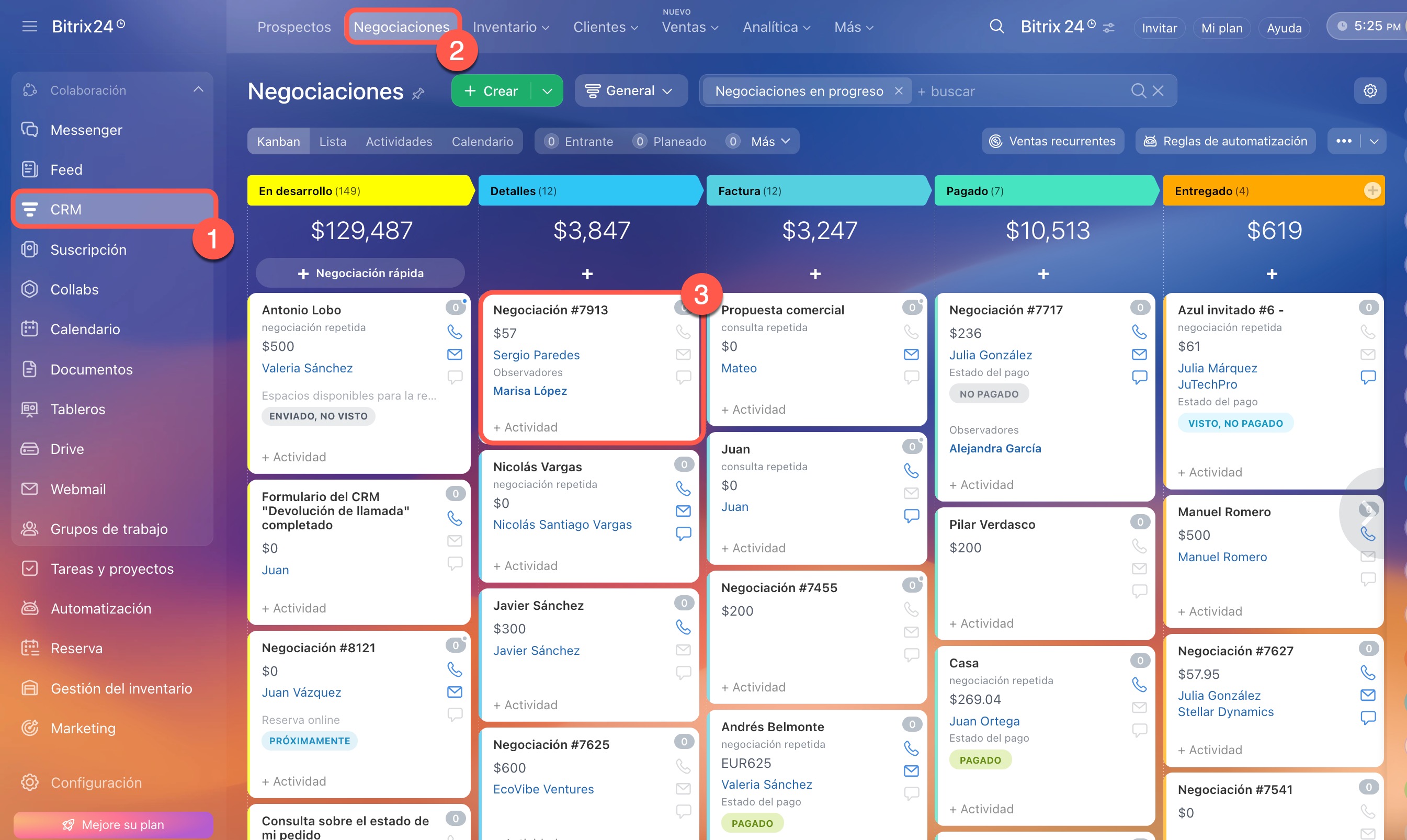Click the plus icon on Entregado stage header
This screenshot has width=1407, height=840.
[x=1371, y=191]
